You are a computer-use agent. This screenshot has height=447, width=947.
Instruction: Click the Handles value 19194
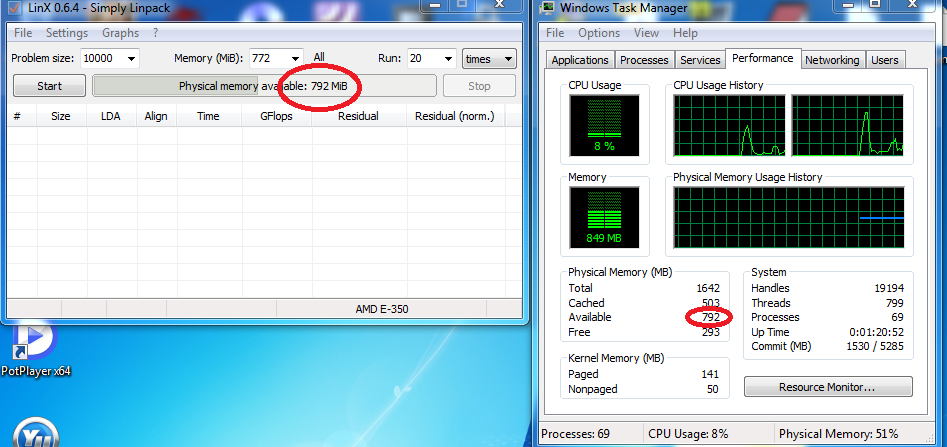click(888, 288)
